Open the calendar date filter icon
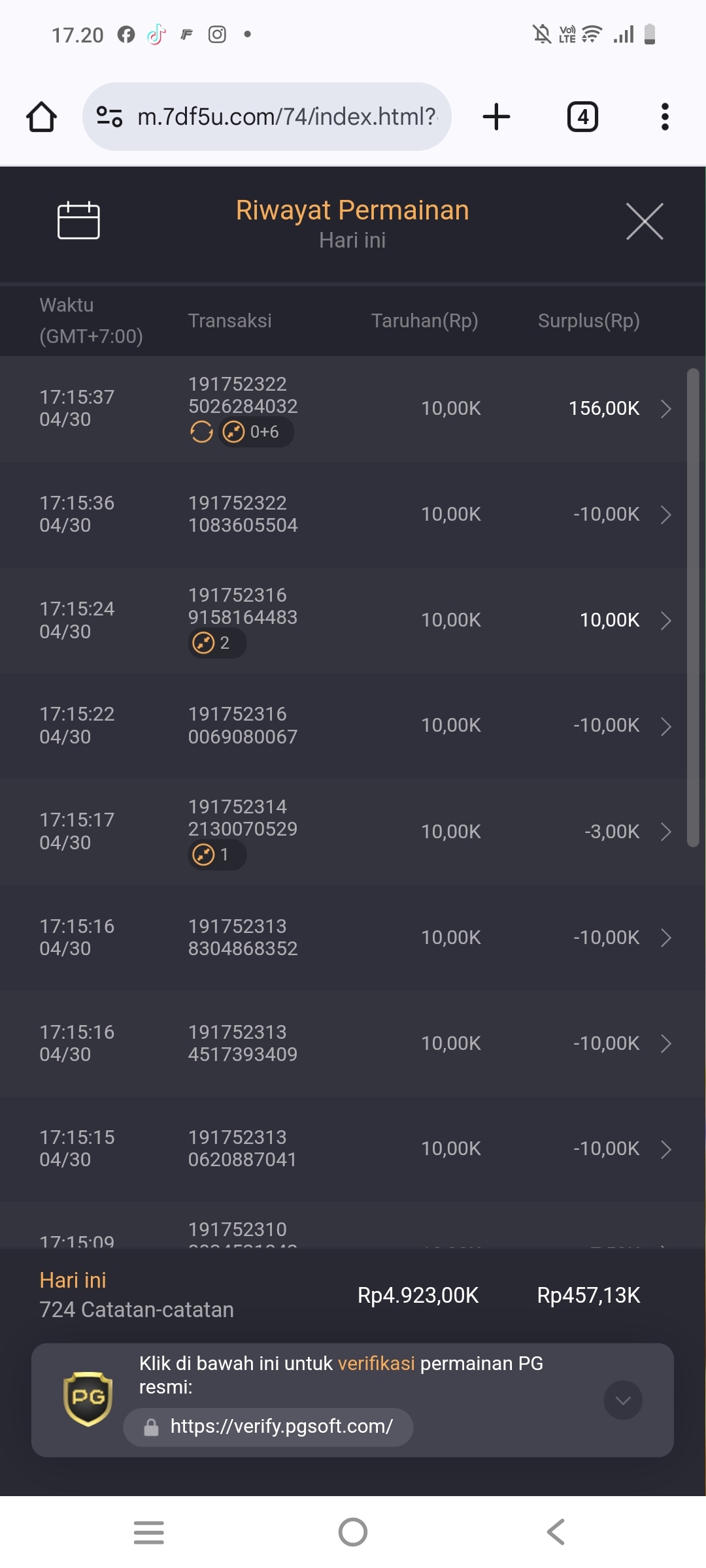This screenshot has height=1568, width=706. [x=78, y=221]
